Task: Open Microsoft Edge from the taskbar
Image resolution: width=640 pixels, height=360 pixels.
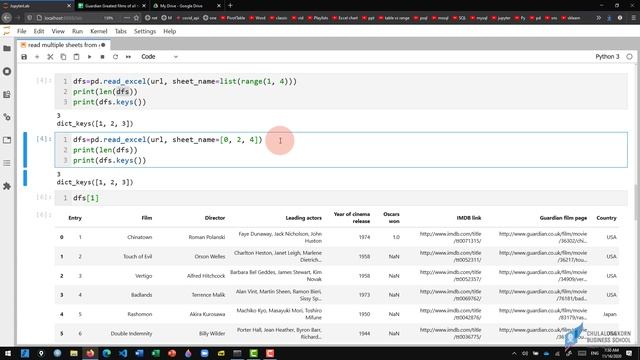Action: pos(107,353)
